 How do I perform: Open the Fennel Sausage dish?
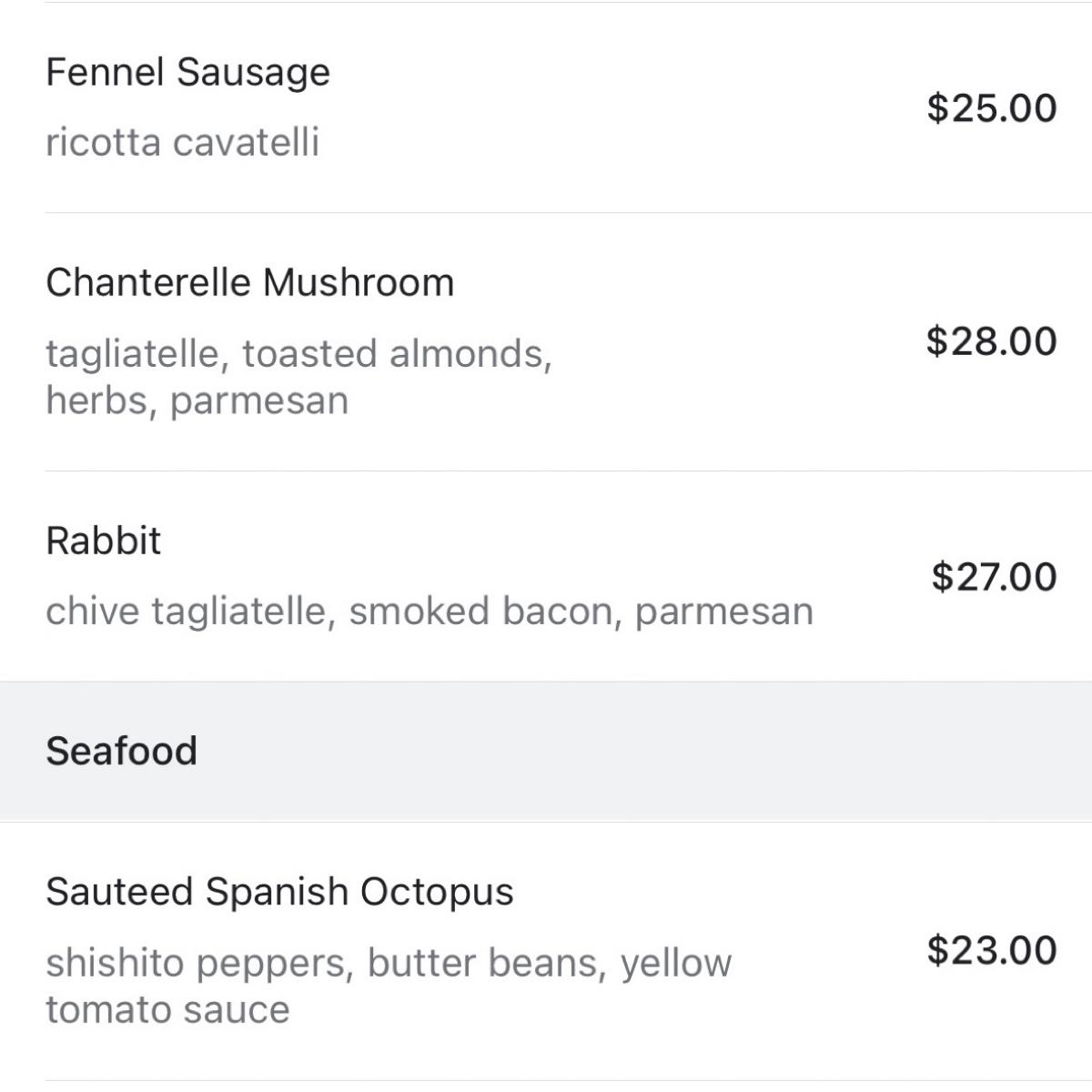click(x=187, y=73)
